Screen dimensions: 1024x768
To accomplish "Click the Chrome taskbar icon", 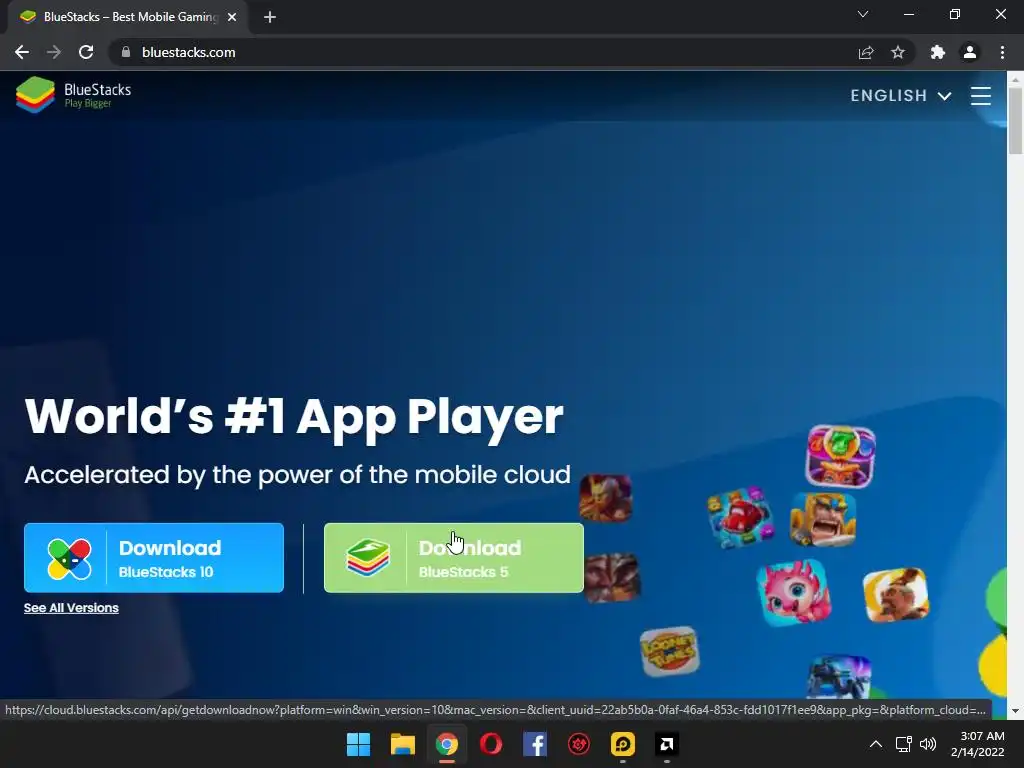I will coord(447,744).
